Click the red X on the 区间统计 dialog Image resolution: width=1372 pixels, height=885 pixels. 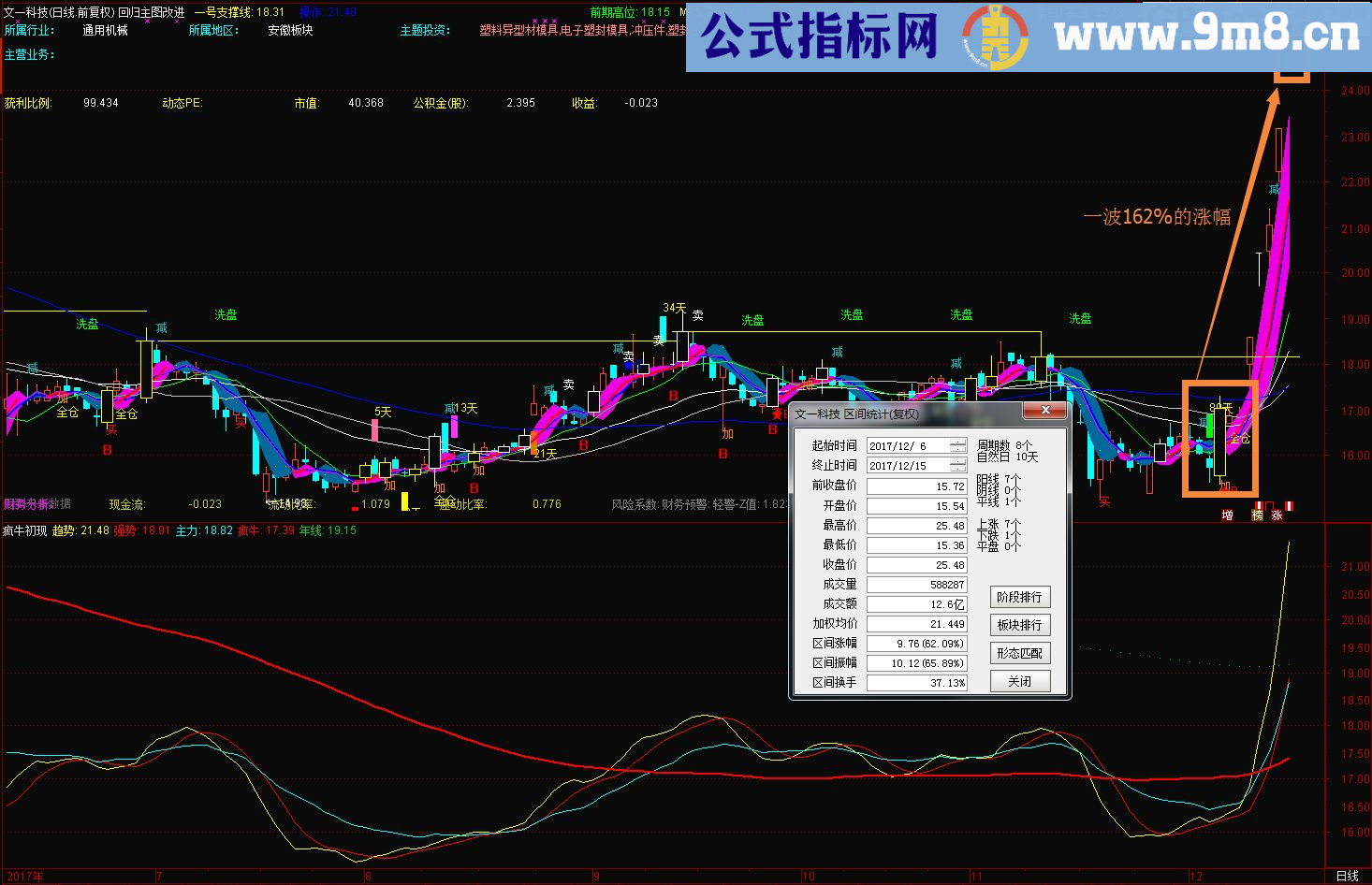click(x=1044, y=411)
